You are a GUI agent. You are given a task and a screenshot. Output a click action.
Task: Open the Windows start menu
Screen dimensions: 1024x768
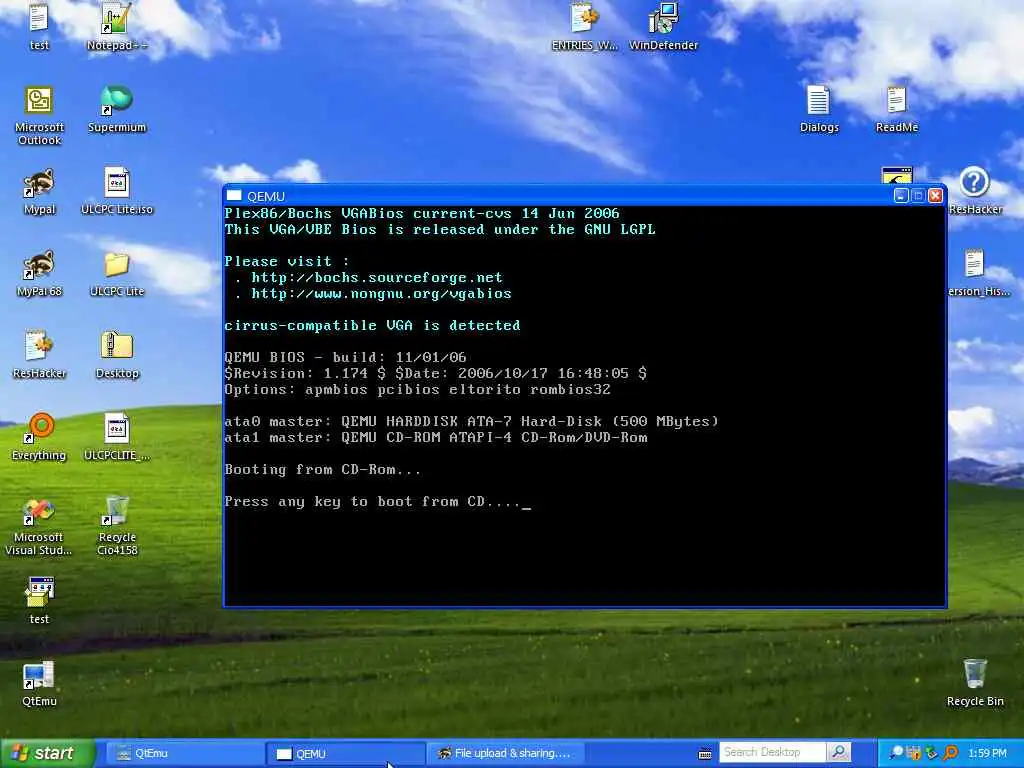[x=47, y=753]
